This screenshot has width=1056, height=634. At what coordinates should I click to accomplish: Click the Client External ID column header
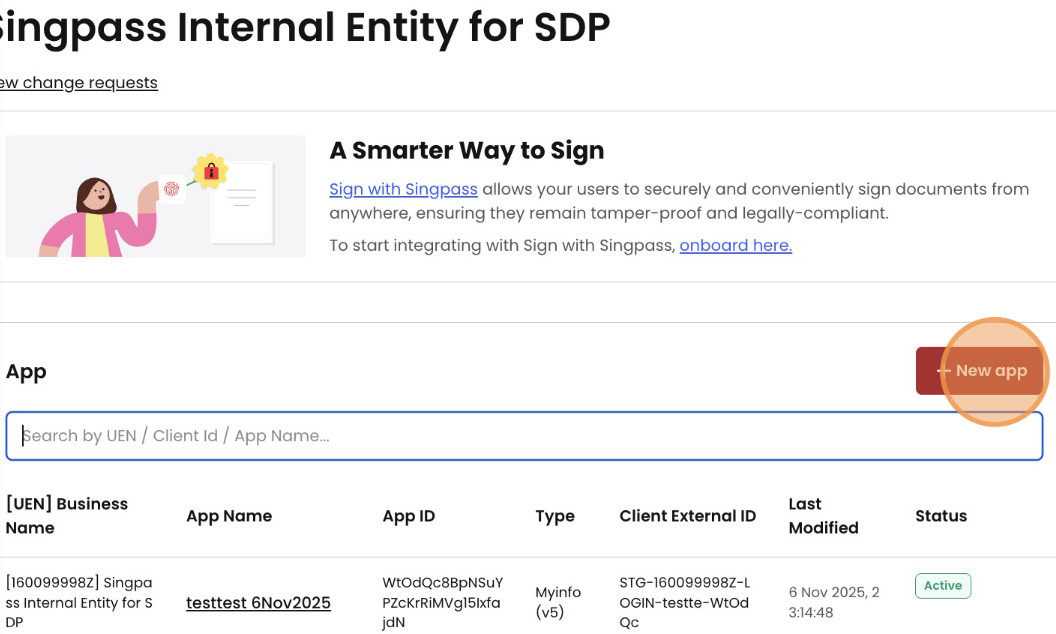(x=688, y=516)
